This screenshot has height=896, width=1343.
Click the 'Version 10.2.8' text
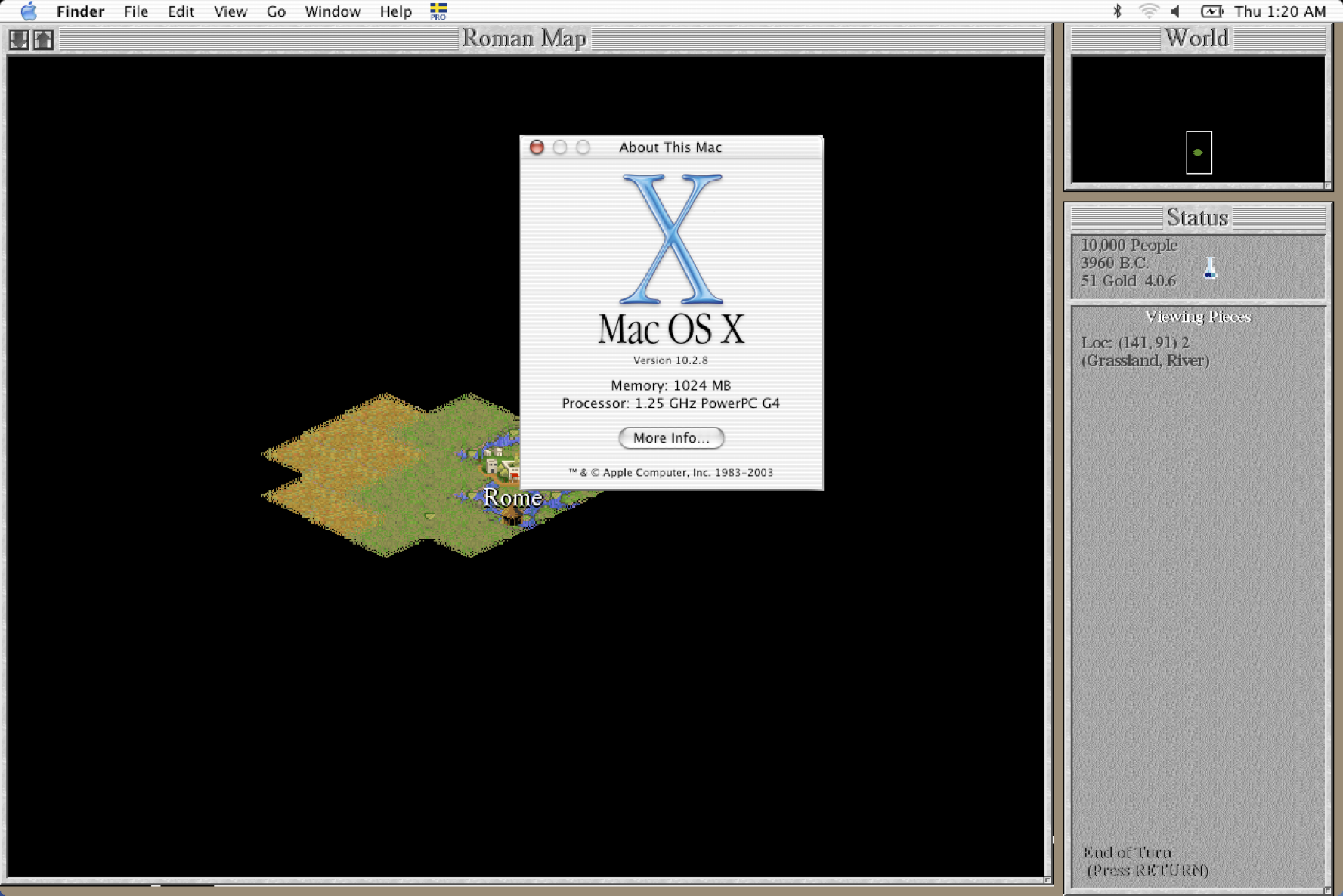click(x=670, y=360)
